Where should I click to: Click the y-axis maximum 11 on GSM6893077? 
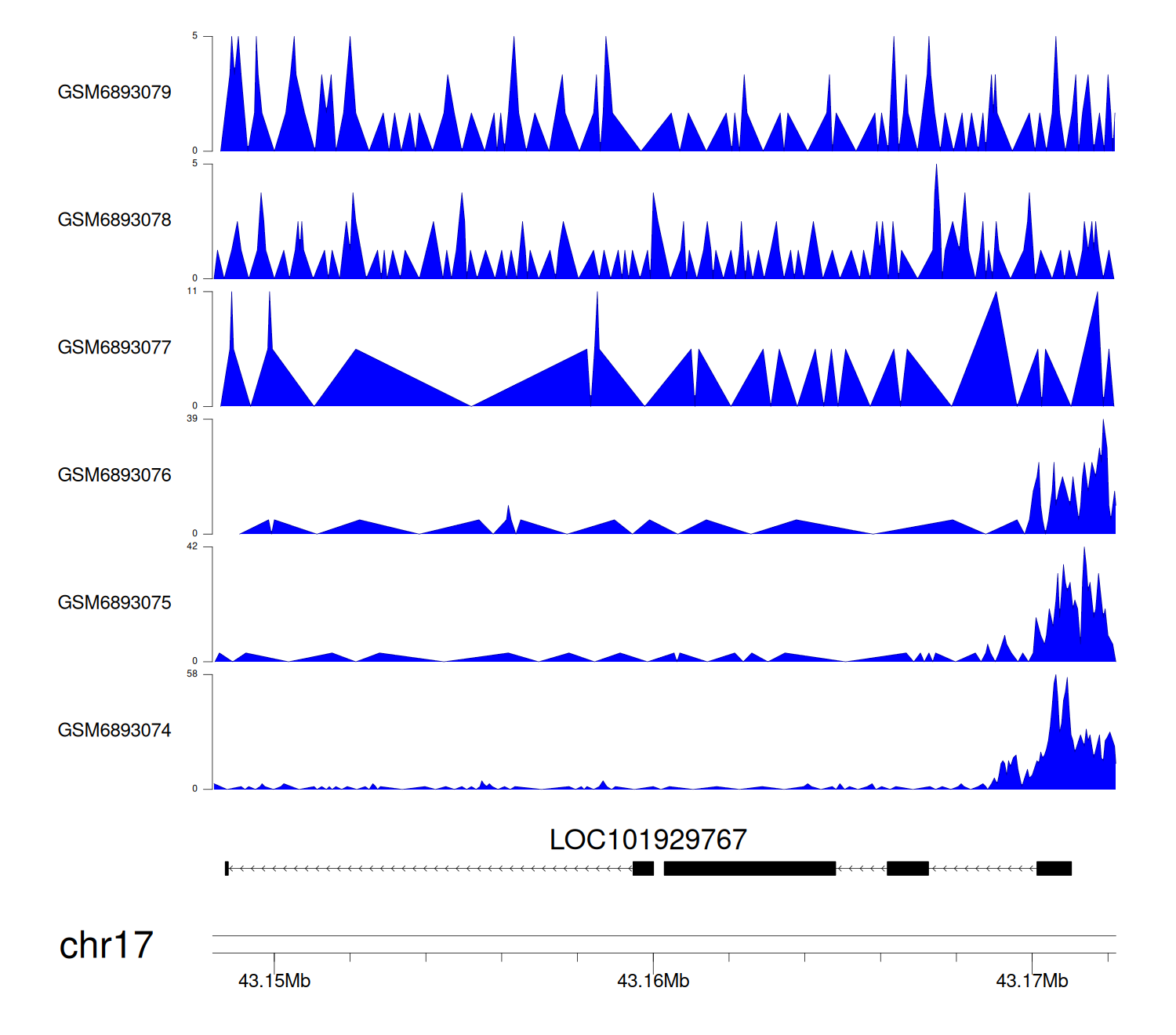coord(192,292)
